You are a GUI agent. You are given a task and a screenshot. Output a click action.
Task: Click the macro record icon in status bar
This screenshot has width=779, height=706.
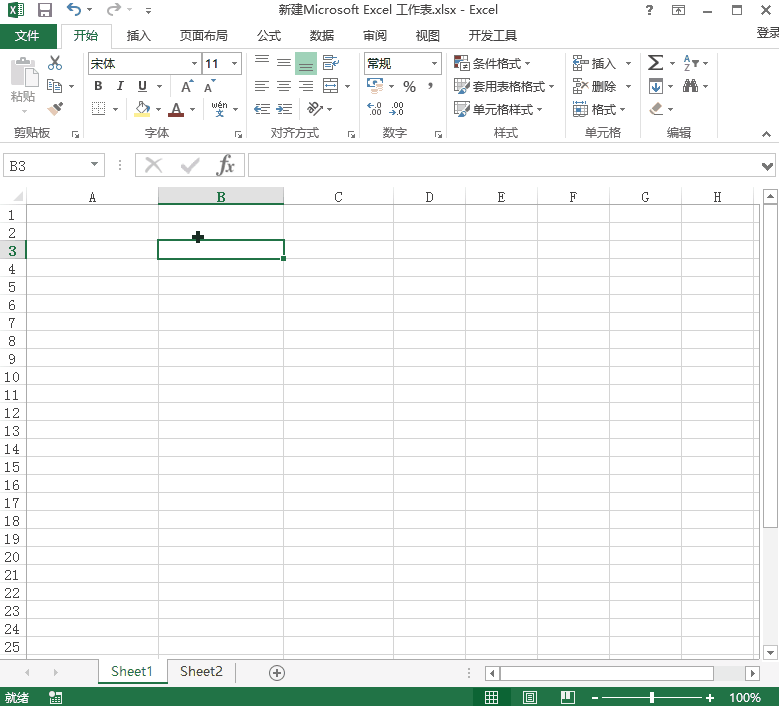pyautogui.click(x=56, y=697)
